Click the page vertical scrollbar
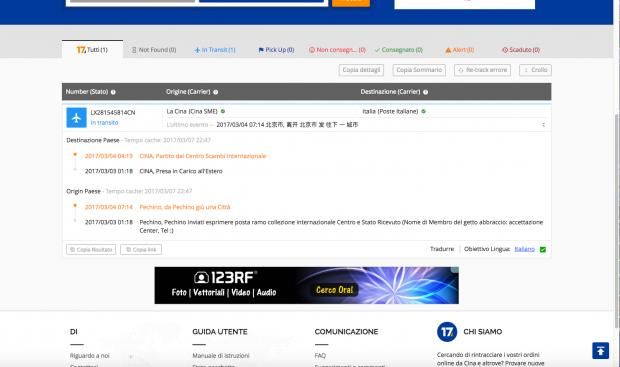Screen dimensions: 620x367 pyautogui.click(x=617, y=221)
